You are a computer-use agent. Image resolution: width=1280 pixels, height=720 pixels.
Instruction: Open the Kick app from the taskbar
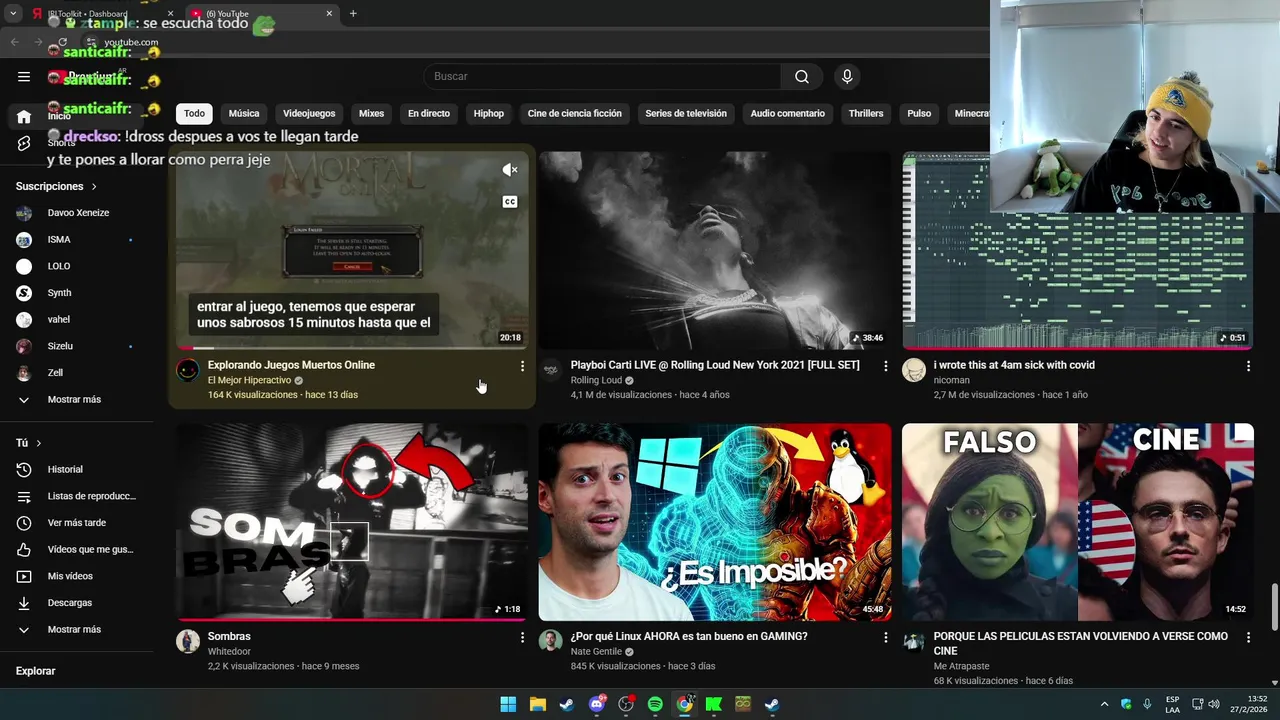pyautogui.click(x=714, y=704)
